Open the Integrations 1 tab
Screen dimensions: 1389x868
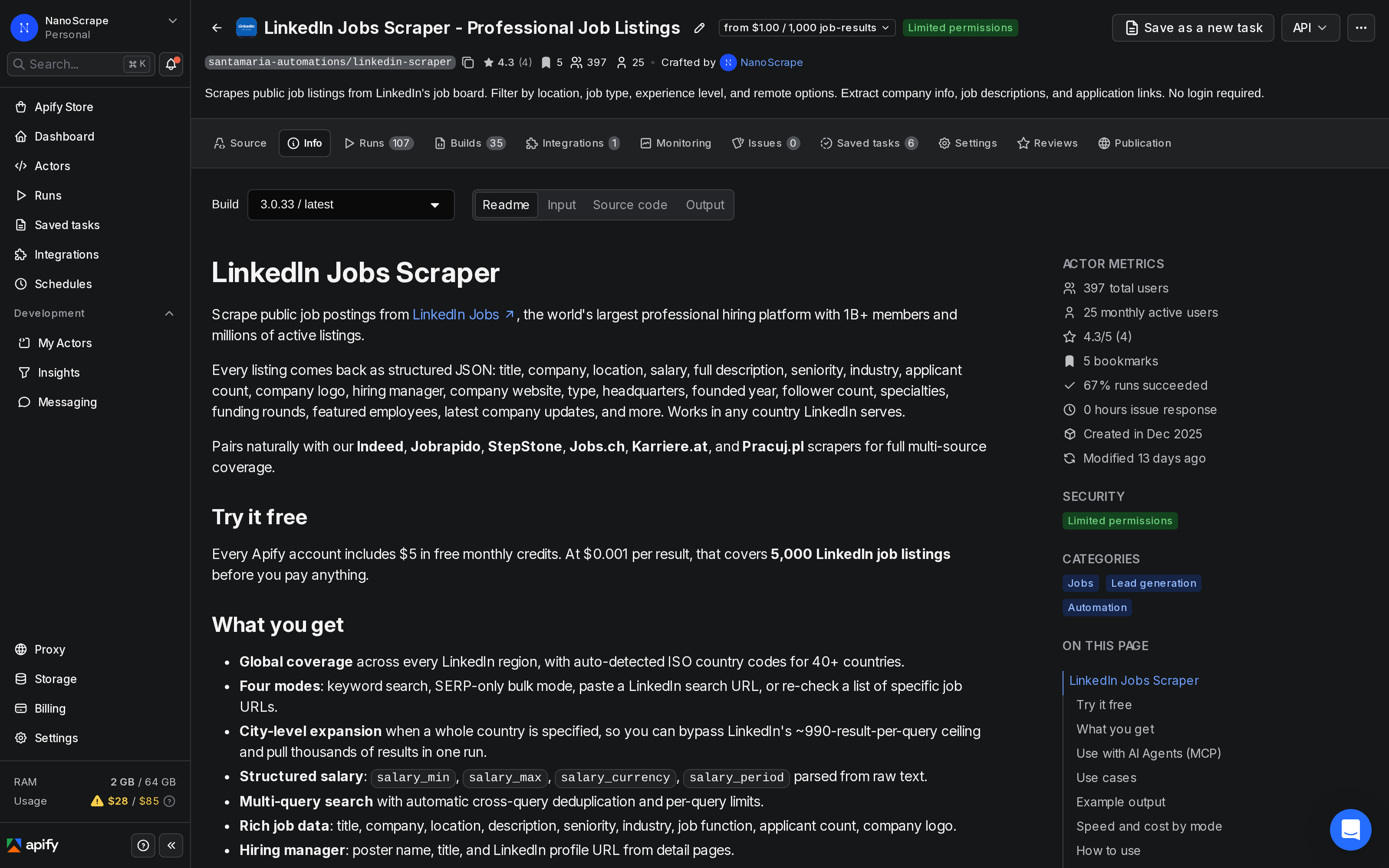573,143
